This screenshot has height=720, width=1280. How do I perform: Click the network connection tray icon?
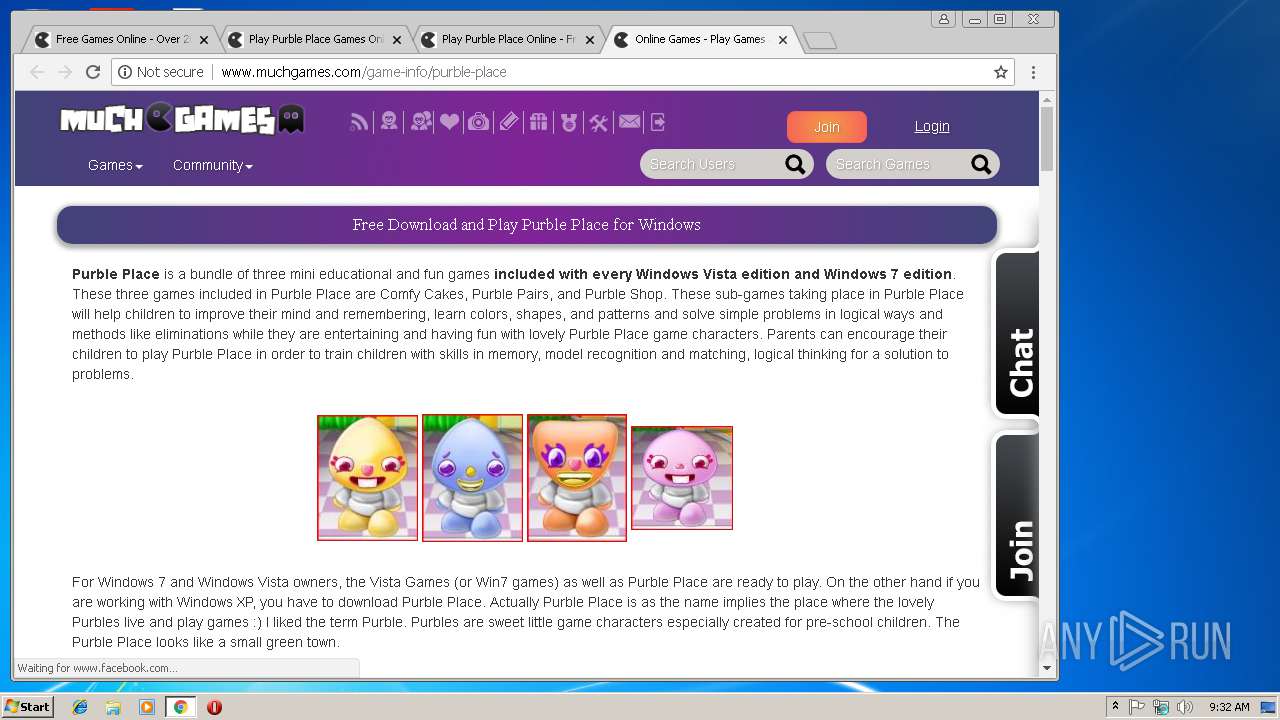(1161, 707)
